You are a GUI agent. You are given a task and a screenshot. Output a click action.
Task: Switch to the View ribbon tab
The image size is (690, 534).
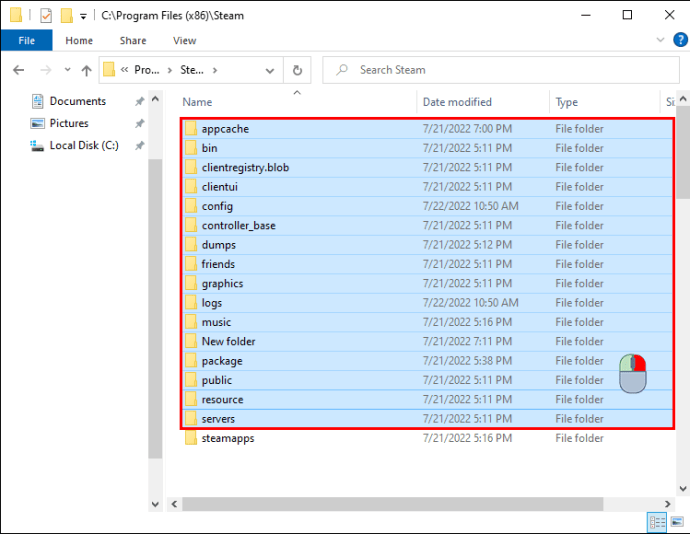(184, 41)
